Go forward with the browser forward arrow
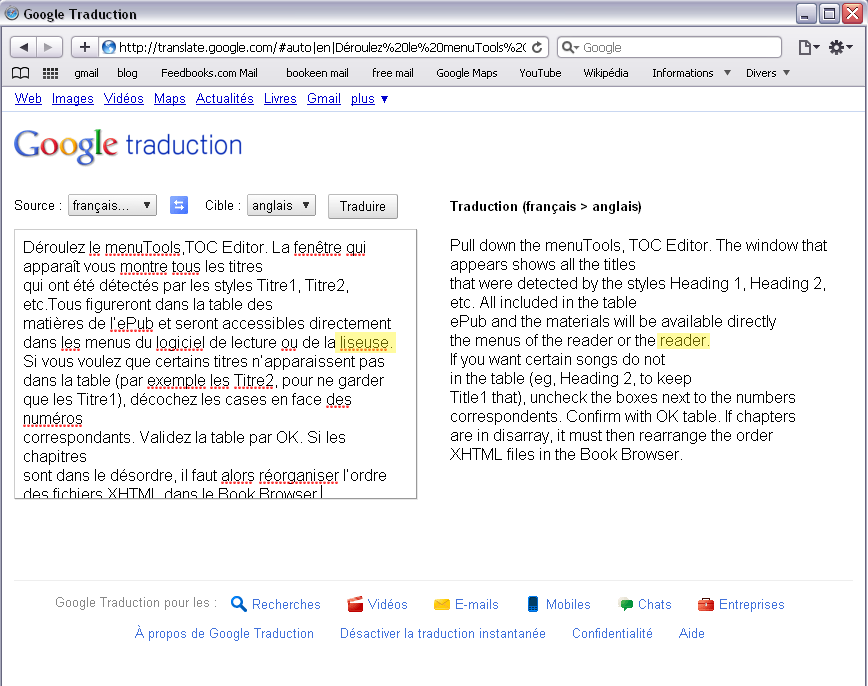 pyautogui.click(x=48, y=47)
